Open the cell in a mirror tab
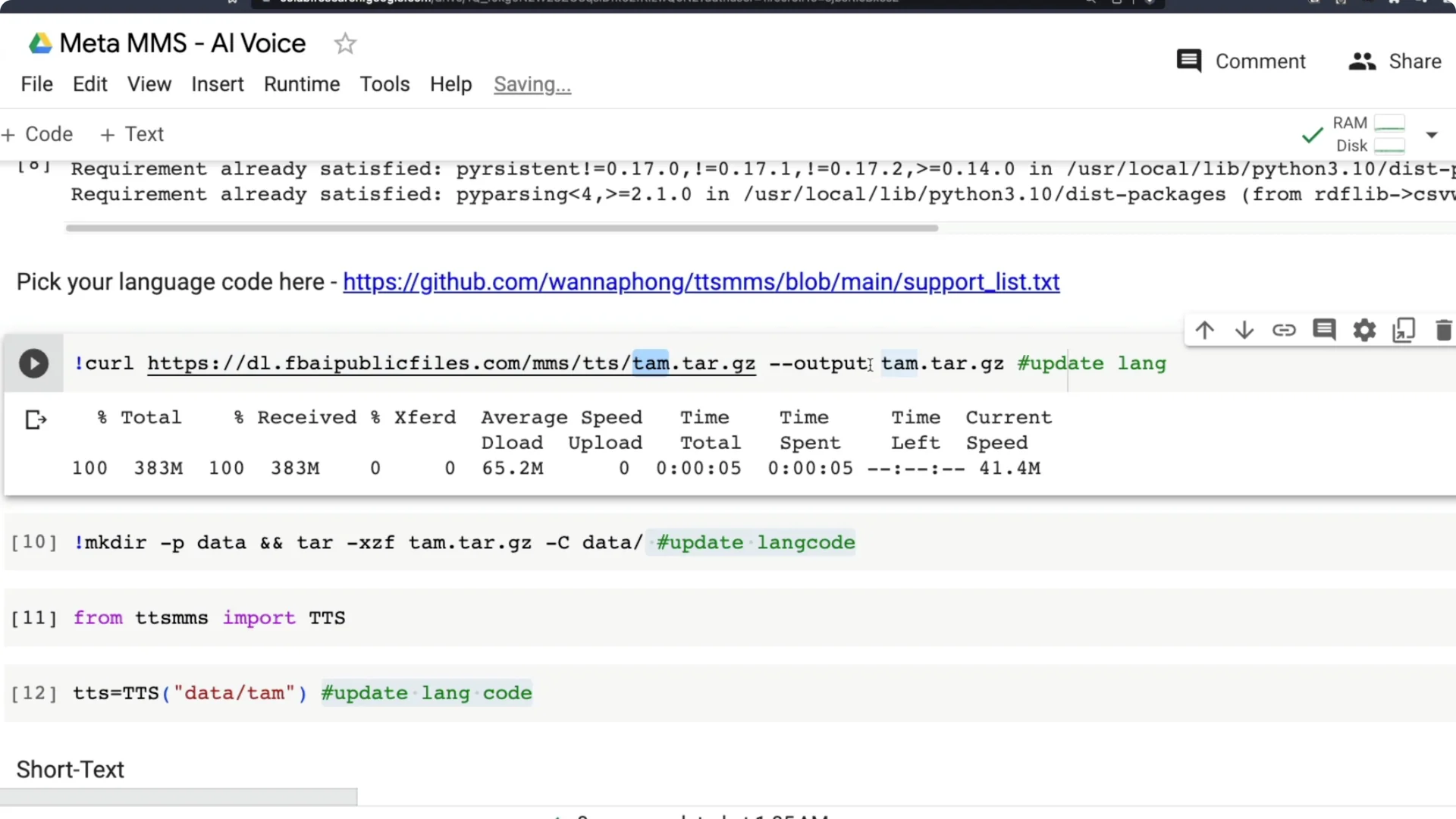 point(1404,330)
